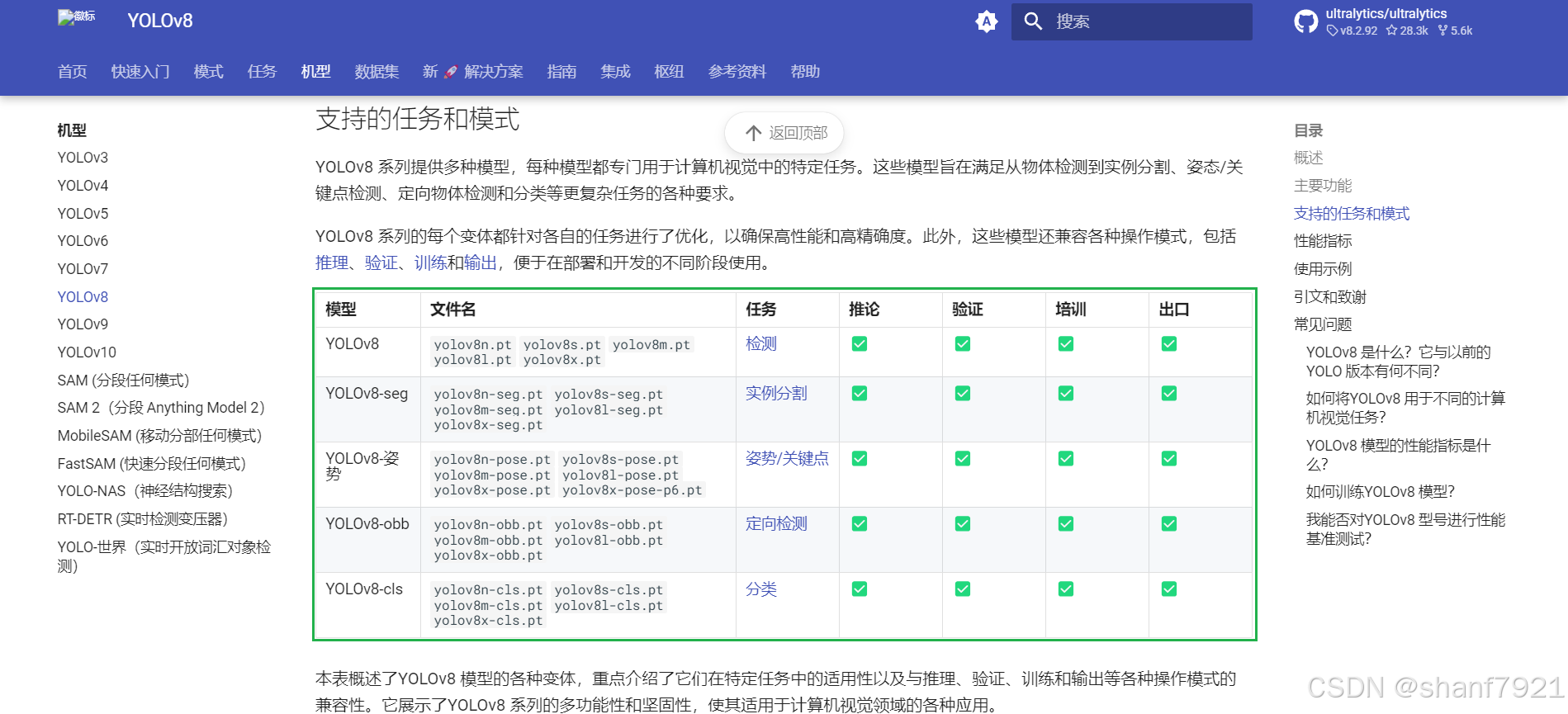Open RT-DETR sidebar entry
This screenshot has height=714, width=1568.
pos(142,519)
